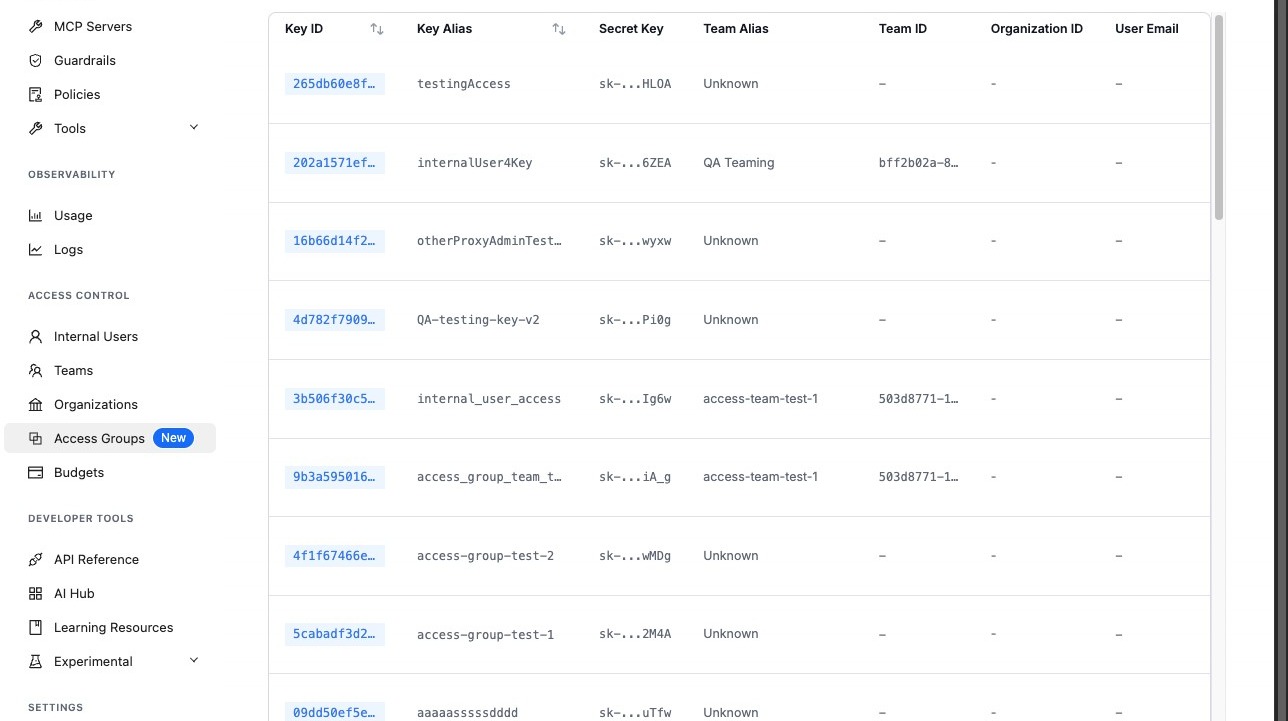The width and height of the screenshot is (1288, 721).
Task: Click the Guardrails shield icon
Action: tap(36, 61)
